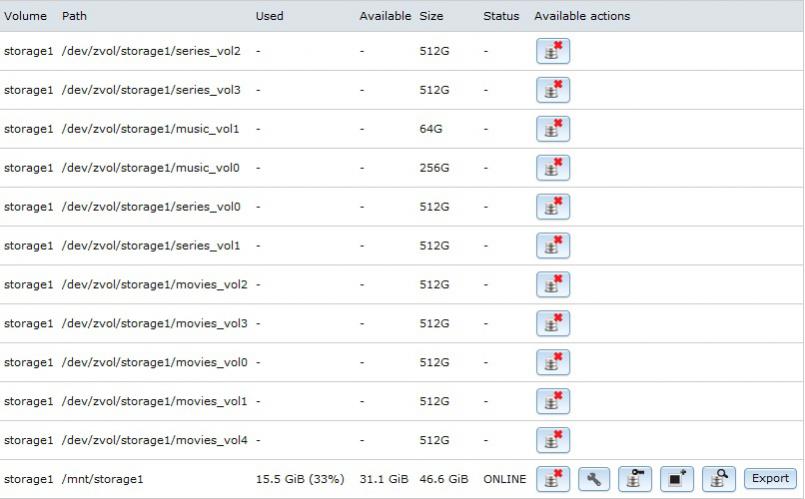Click the Volume column header
Viewport: 805px width, 499px height.
pyautogui.click(x=25, y=16)
